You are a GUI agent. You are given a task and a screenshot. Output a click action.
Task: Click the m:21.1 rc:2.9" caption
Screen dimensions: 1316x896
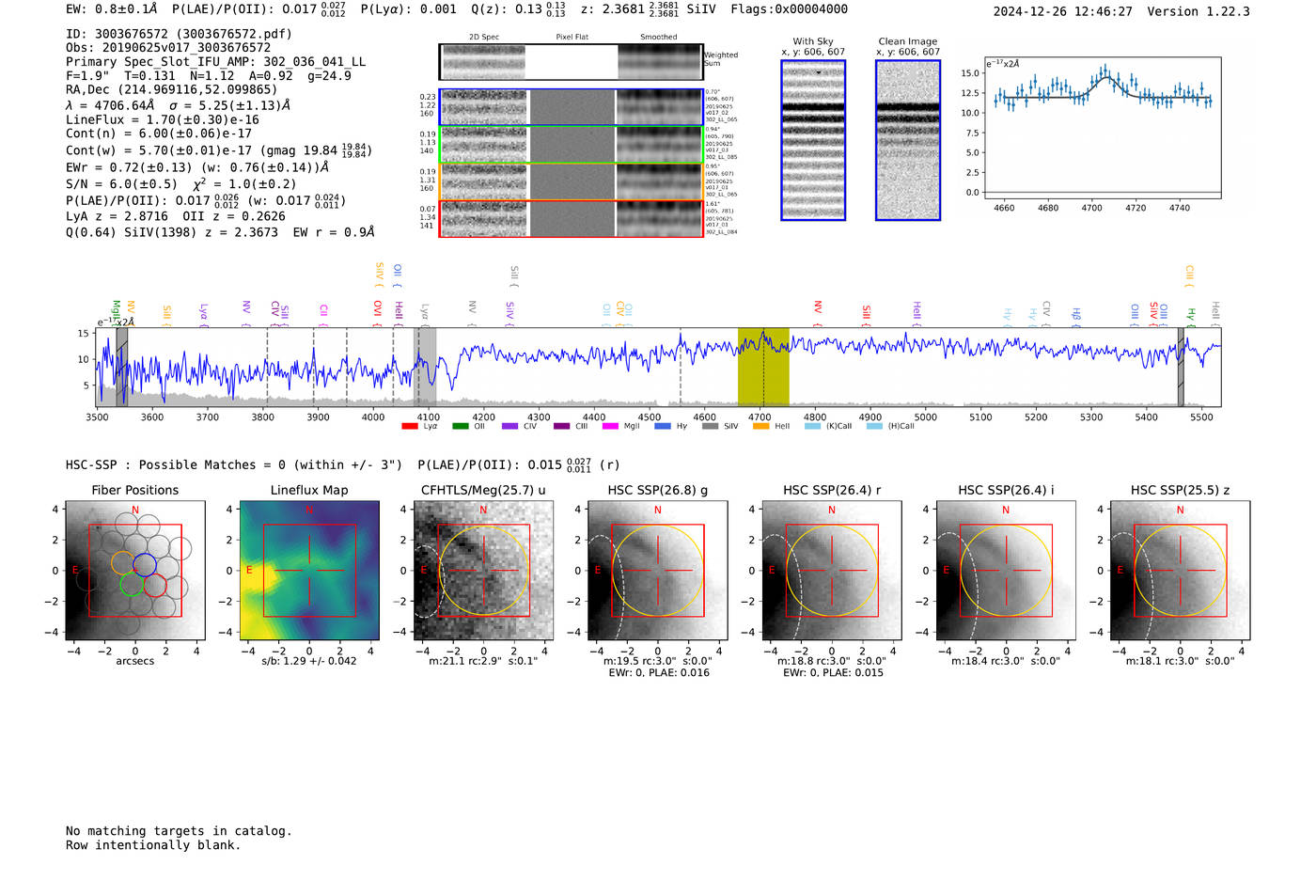(483, 661)
